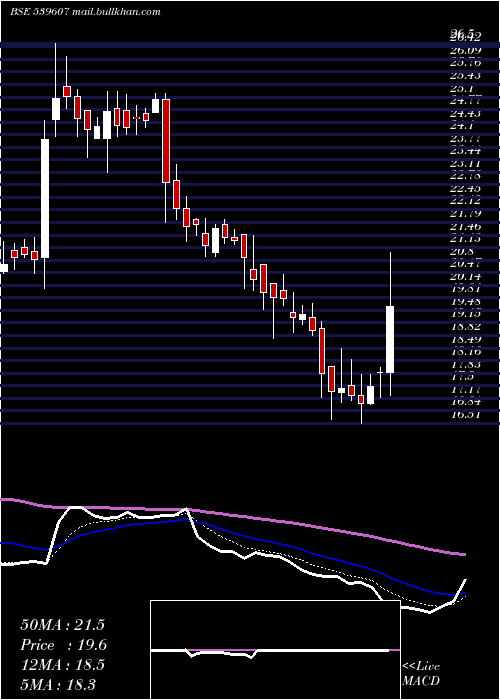Click the 12MA : 18.5 label
Viewport: 500px width, 700px height.
[x=62, y=664]
